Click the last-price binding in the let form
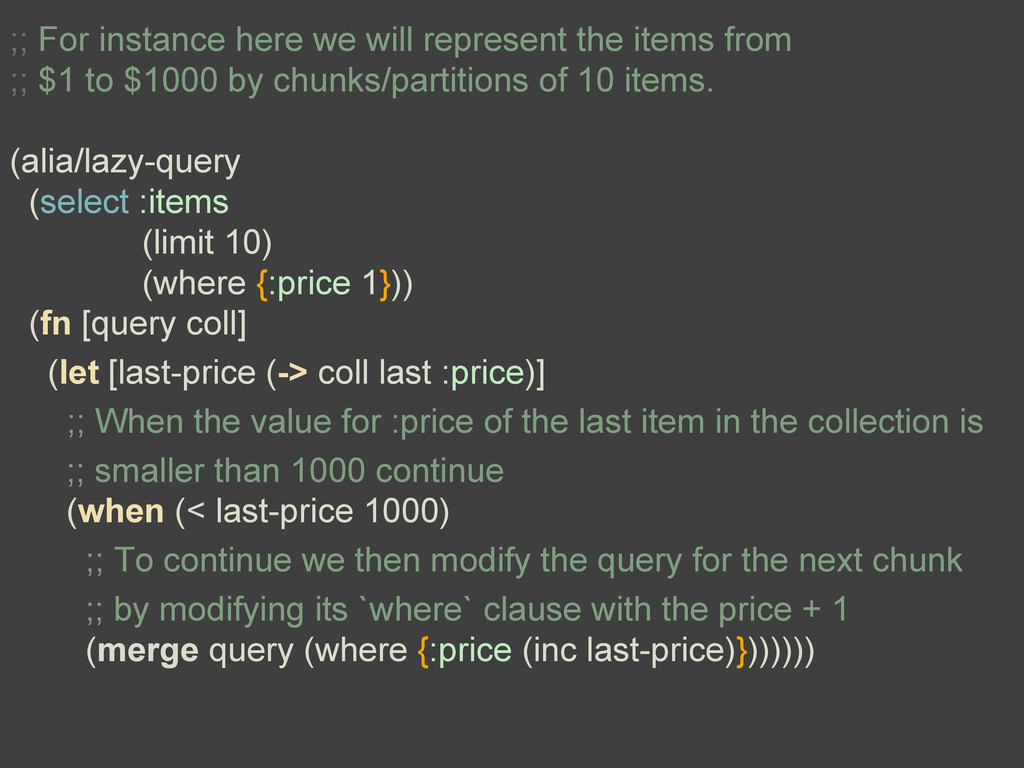This screenshot has height=768, width=1024. pyautogui.click(x=187, y=374)
